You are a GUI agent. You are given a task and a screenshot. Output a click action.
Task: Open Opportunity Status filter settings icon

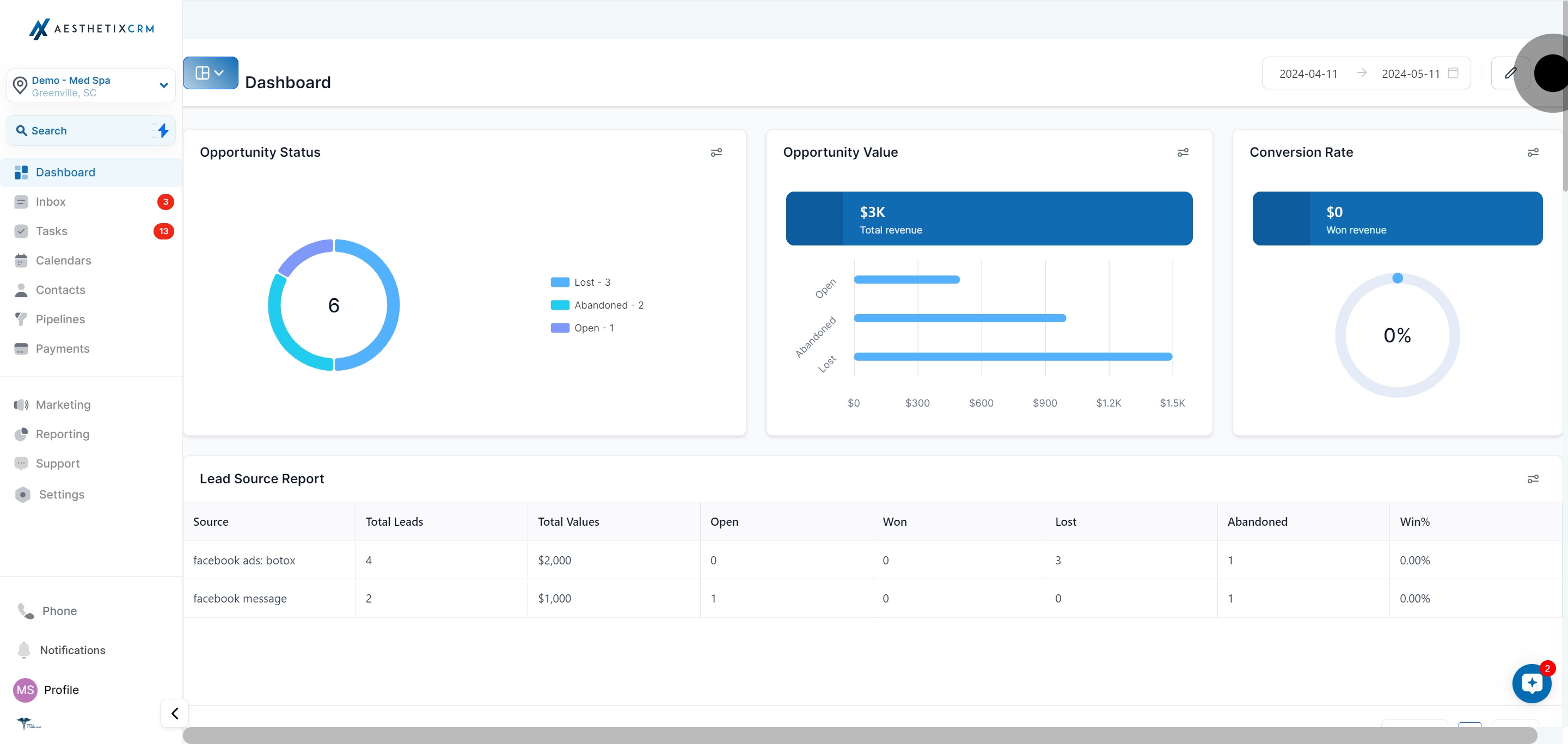[x=716, y=152]
